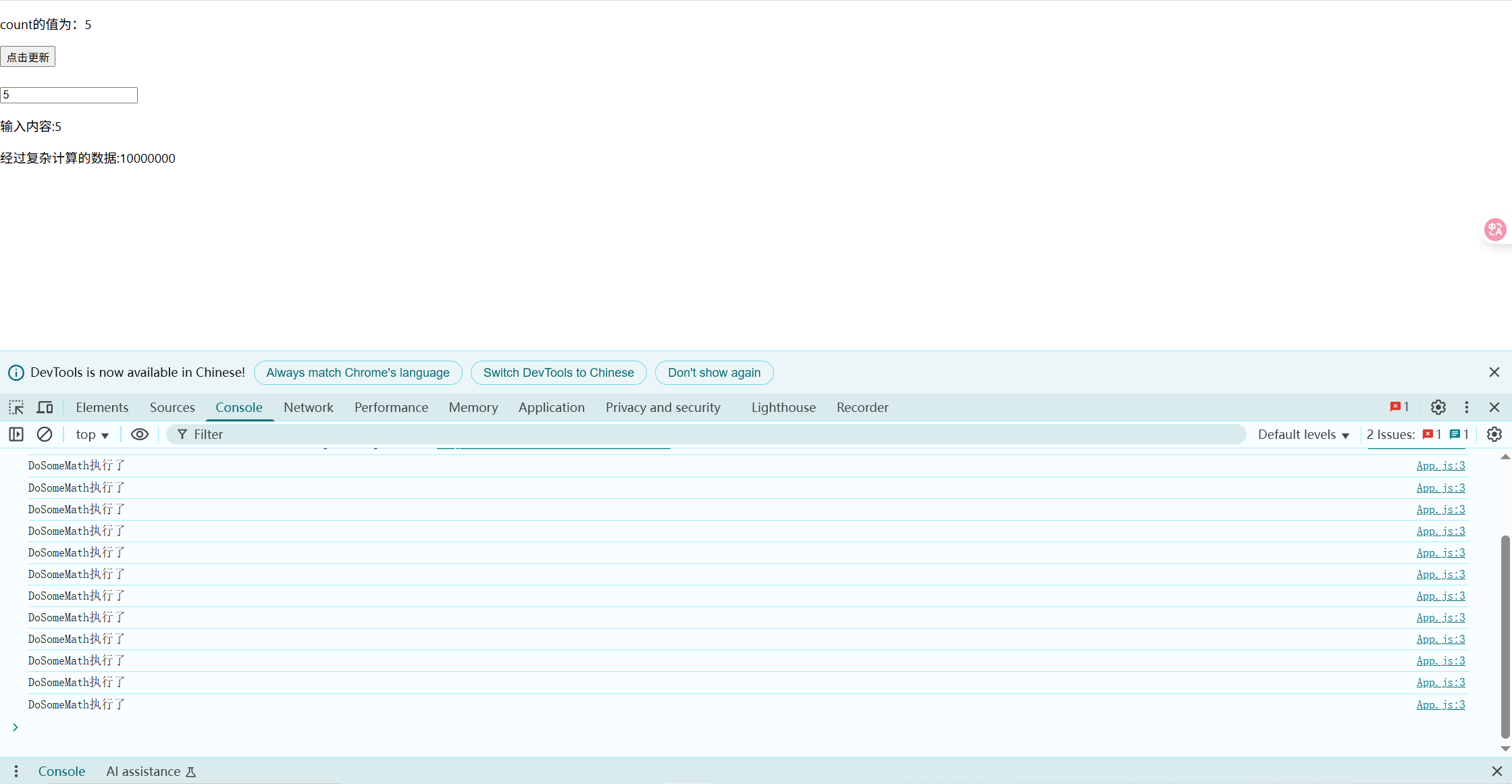Click the clear console icon

click(x=45, y=434)
